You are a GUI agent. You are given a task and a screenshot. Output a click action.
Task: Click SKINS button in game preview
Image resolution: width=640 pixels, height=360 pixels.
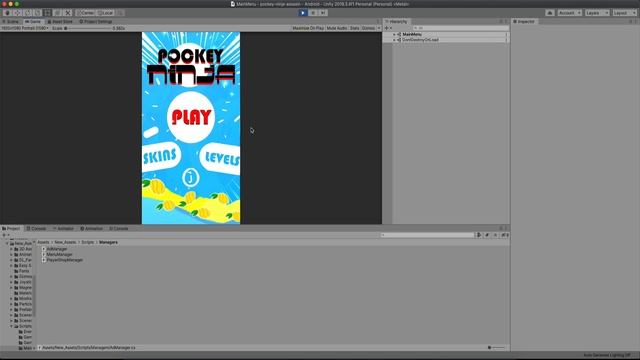(x=161, y=156)
